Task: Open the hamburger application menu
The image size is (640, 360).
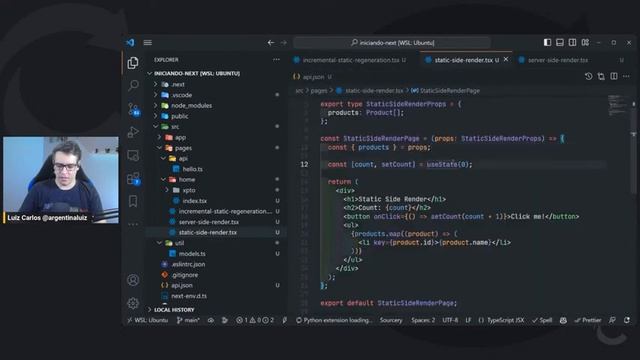Action: tap(148, 42)
